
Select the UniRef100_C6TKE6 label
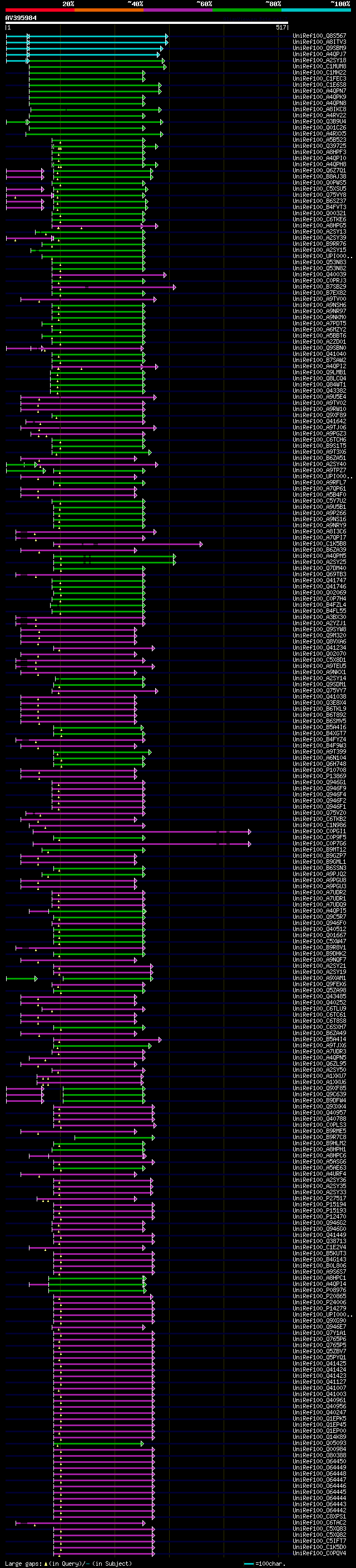point(319,219)
